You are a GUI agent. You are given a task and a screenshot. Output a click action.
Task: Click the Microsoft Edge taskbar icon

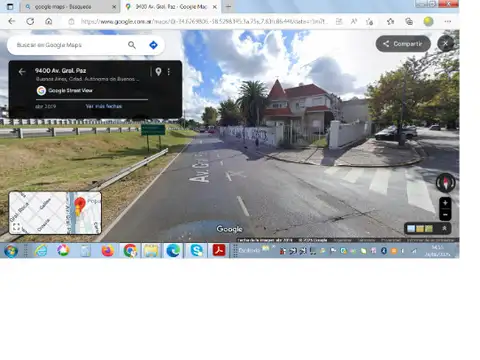[173, 250]
